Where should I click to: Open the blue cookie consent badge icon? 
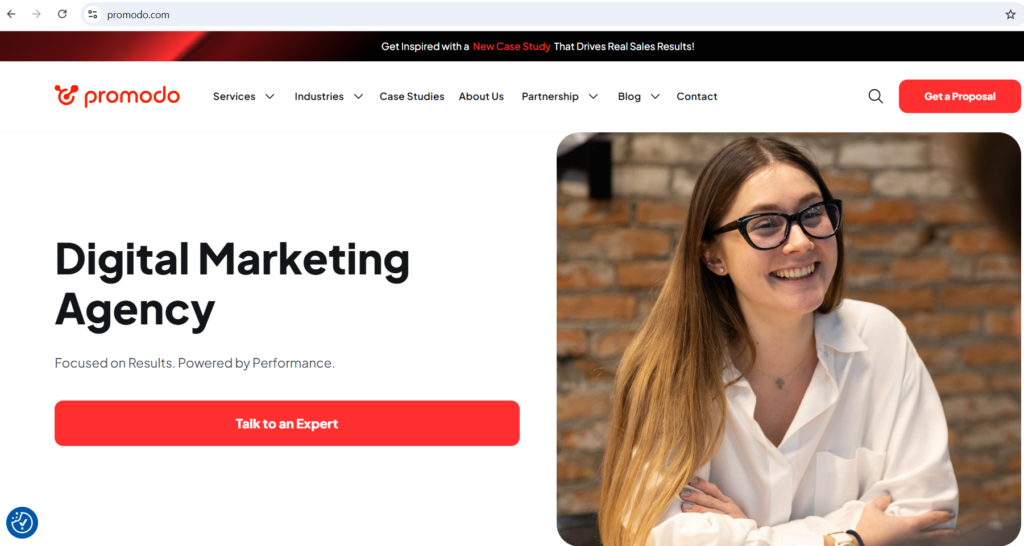point(22,522)
